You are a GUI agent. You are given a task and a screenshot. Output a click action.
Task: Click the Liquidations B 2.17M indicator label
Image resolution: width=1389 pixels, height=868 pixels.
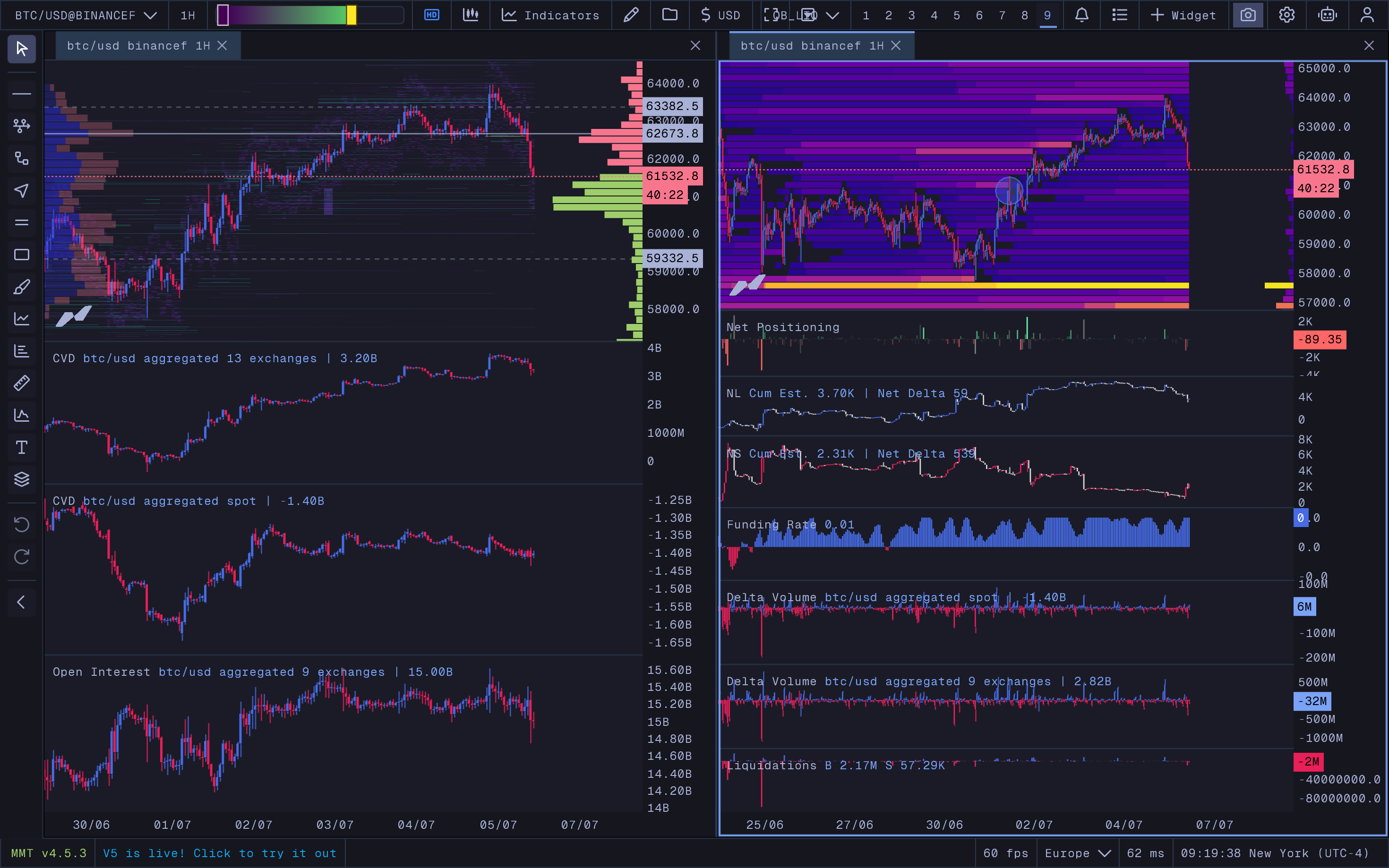point(835,765)
